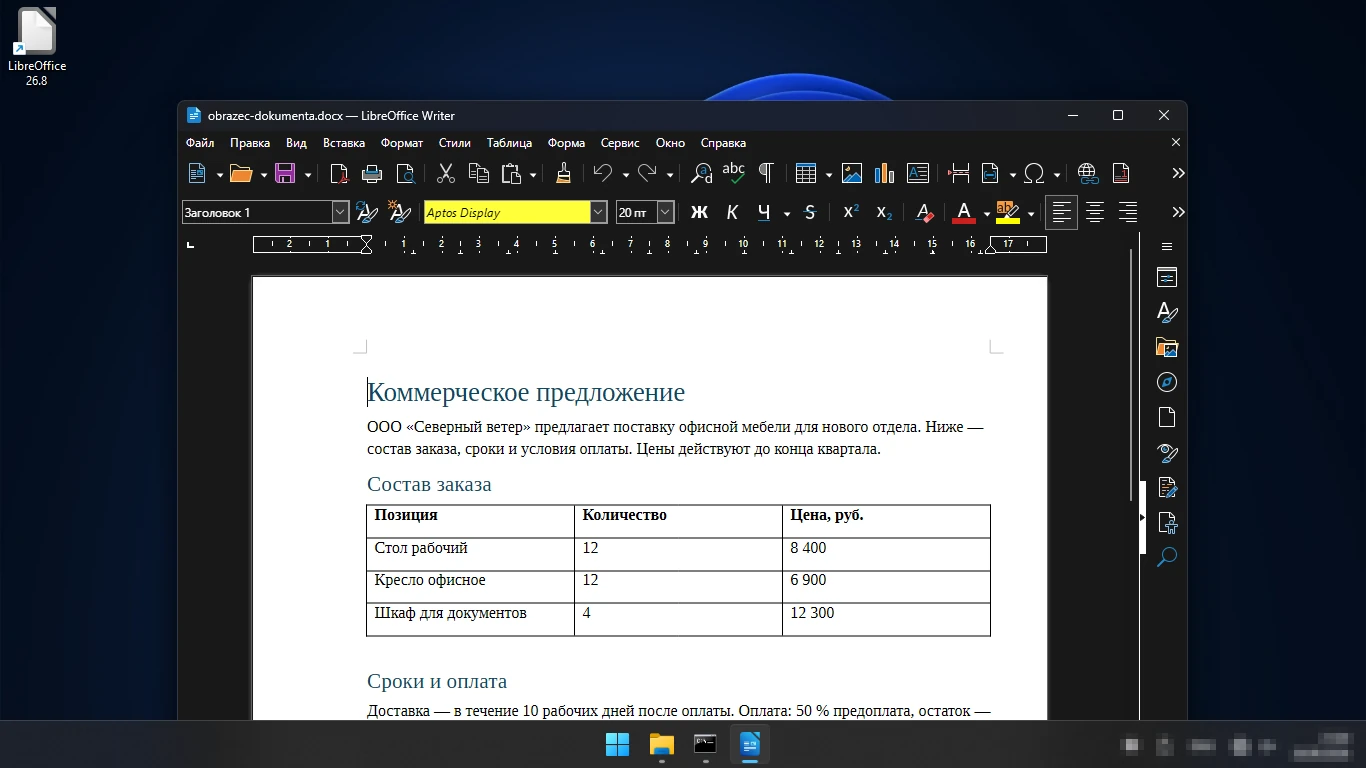Click the Print icon
1366x768 pixels.
(x=372, y=174)
